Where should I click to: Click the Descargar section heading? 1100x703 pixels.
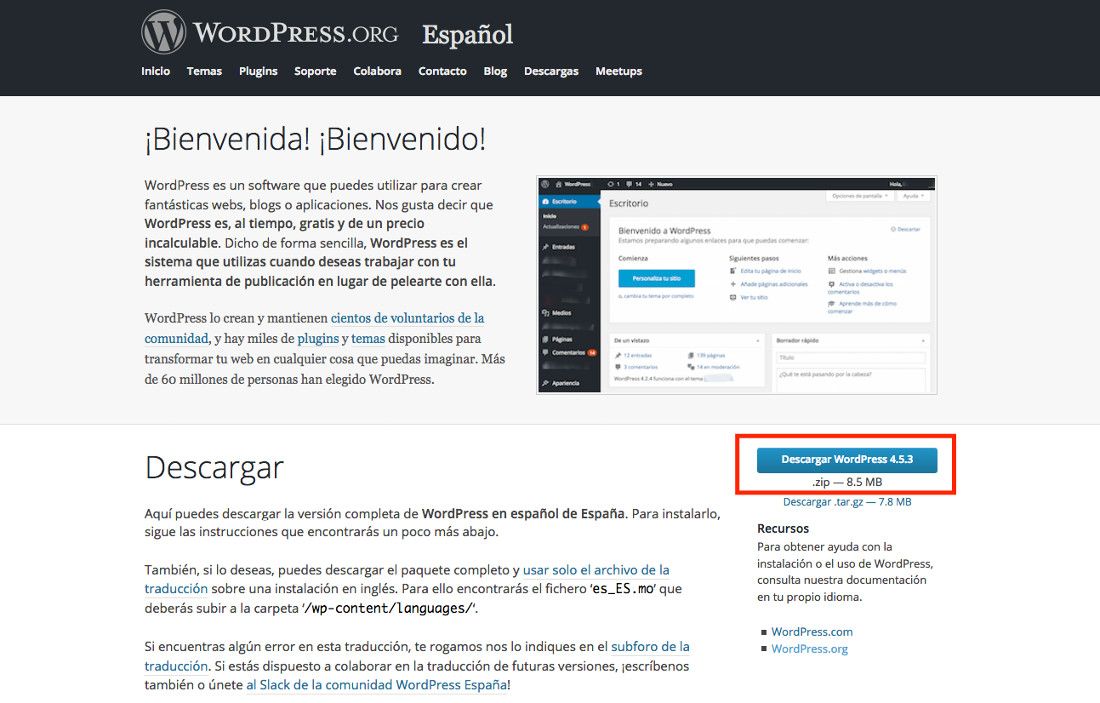tap(214, 468)
